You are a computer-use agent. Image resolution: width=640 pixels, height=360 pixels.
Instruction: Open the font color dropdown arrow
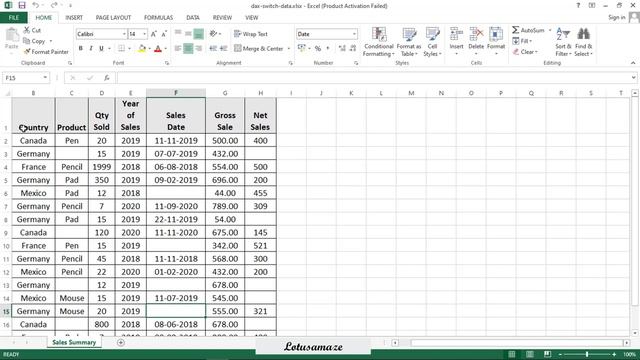[x=165, y=49]
